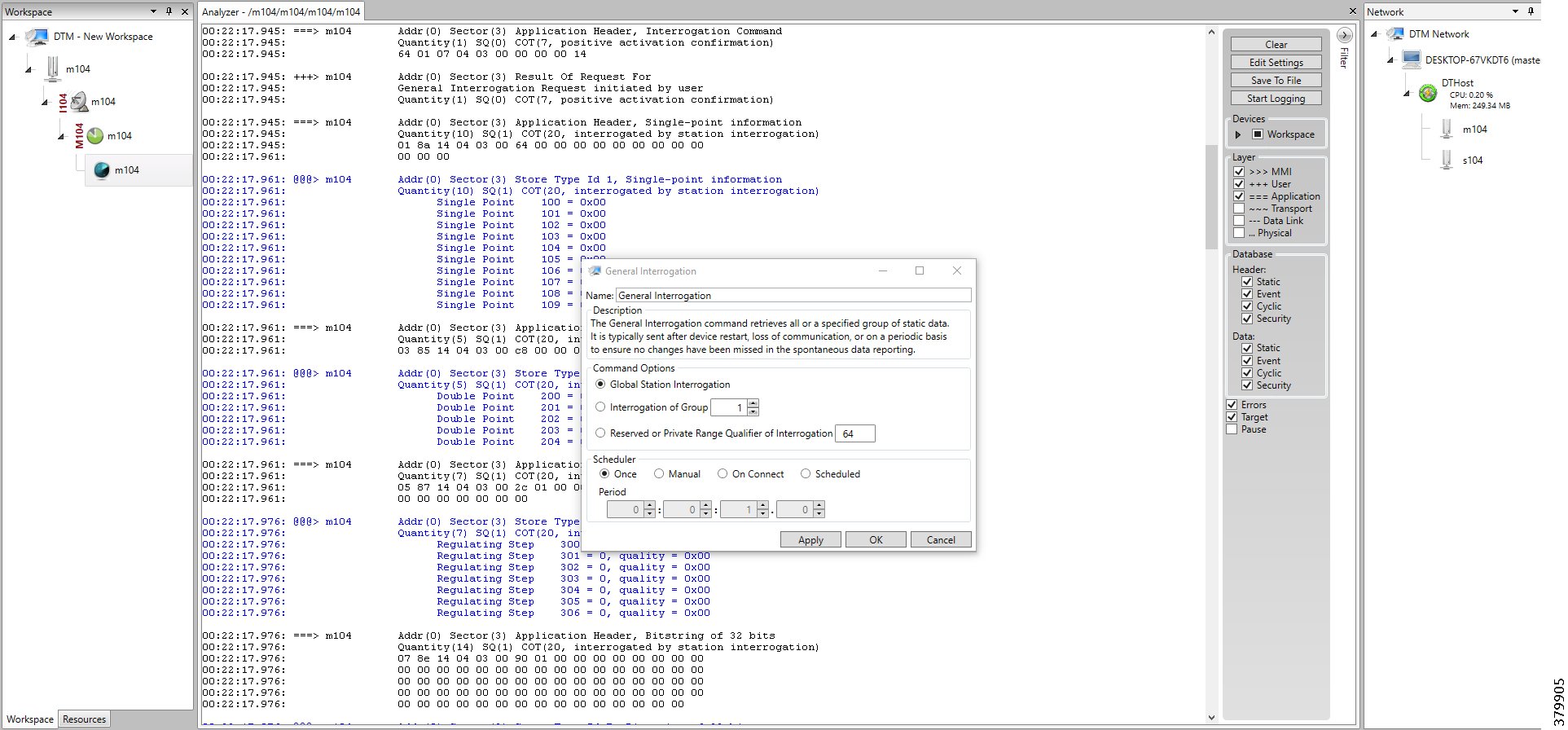Screen dimensions: 1568x730
Task: Click the m104 device icon in Network panel
Action: pyautogui.click(x=1447, y=129)
